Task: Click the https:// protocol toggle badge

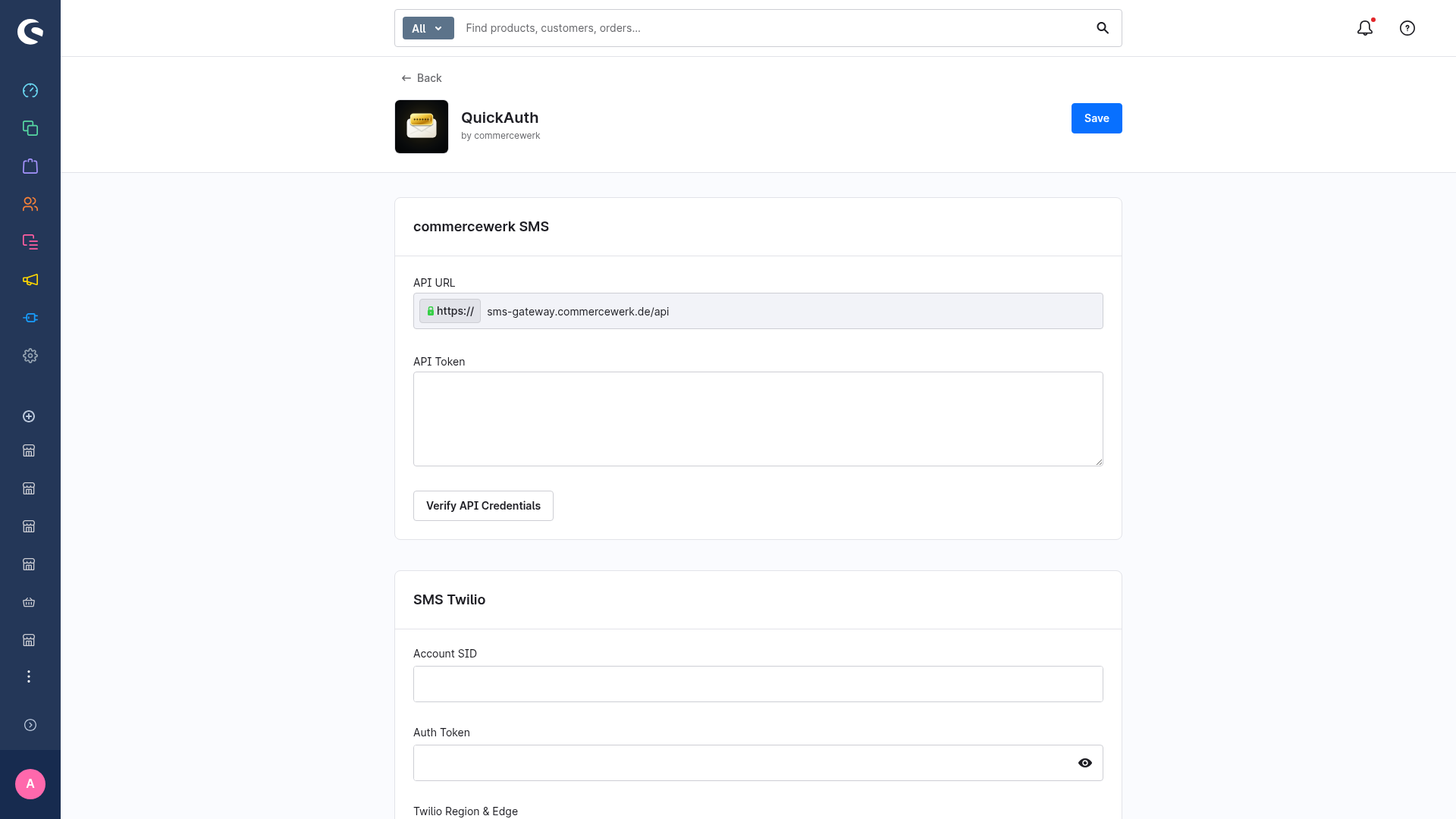Action: [x=450, y=311]
